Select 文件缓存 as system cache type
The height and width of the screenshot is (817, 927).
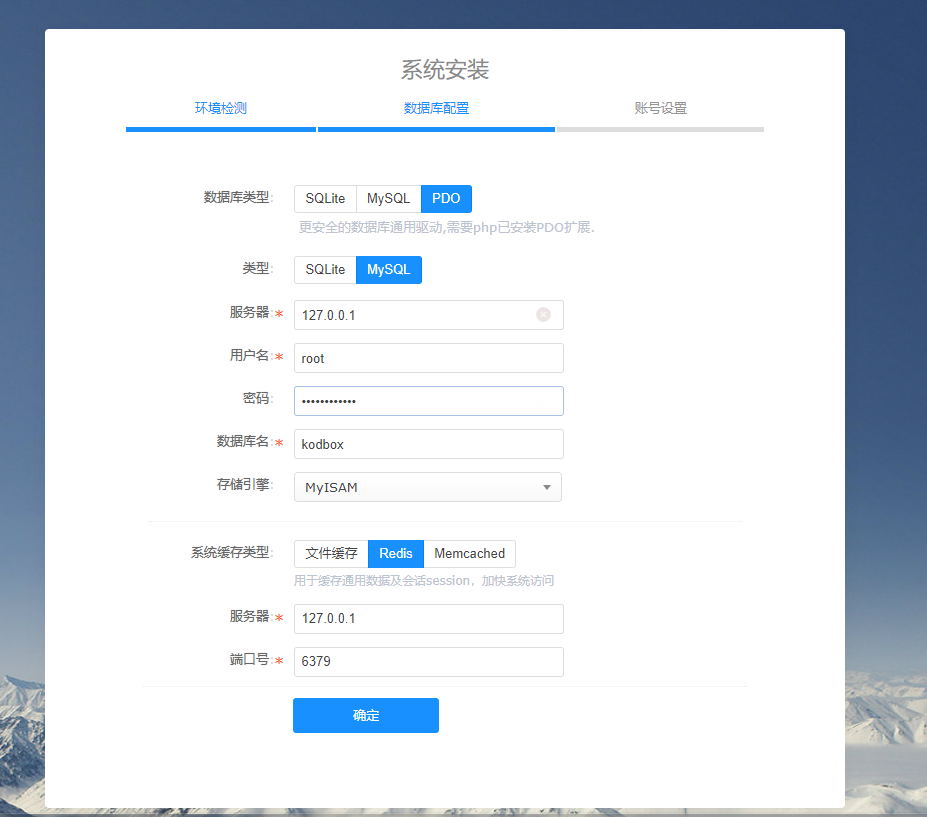coord(331,553)
